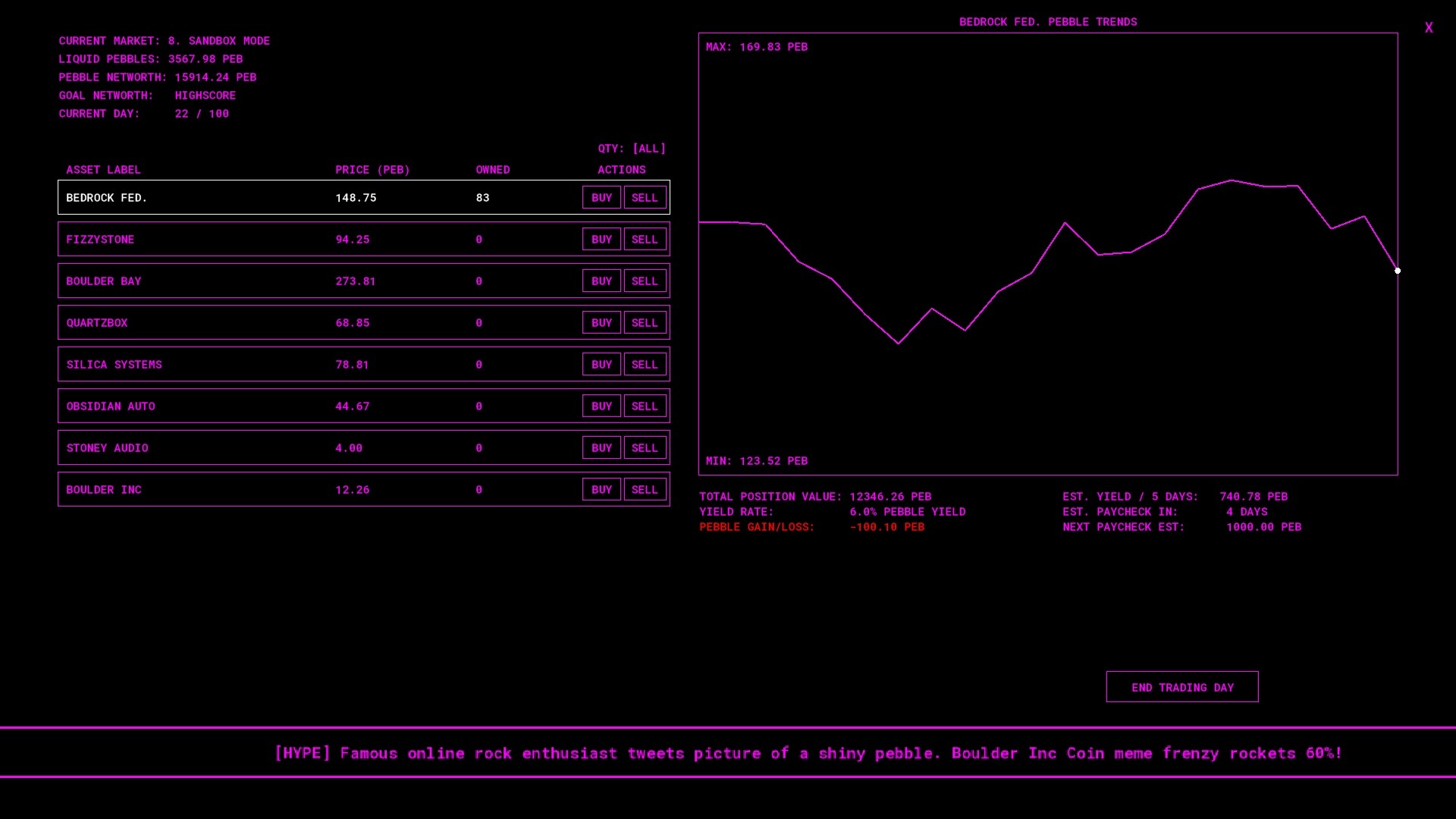Sell Fizzystone asset

pos(645,239)
